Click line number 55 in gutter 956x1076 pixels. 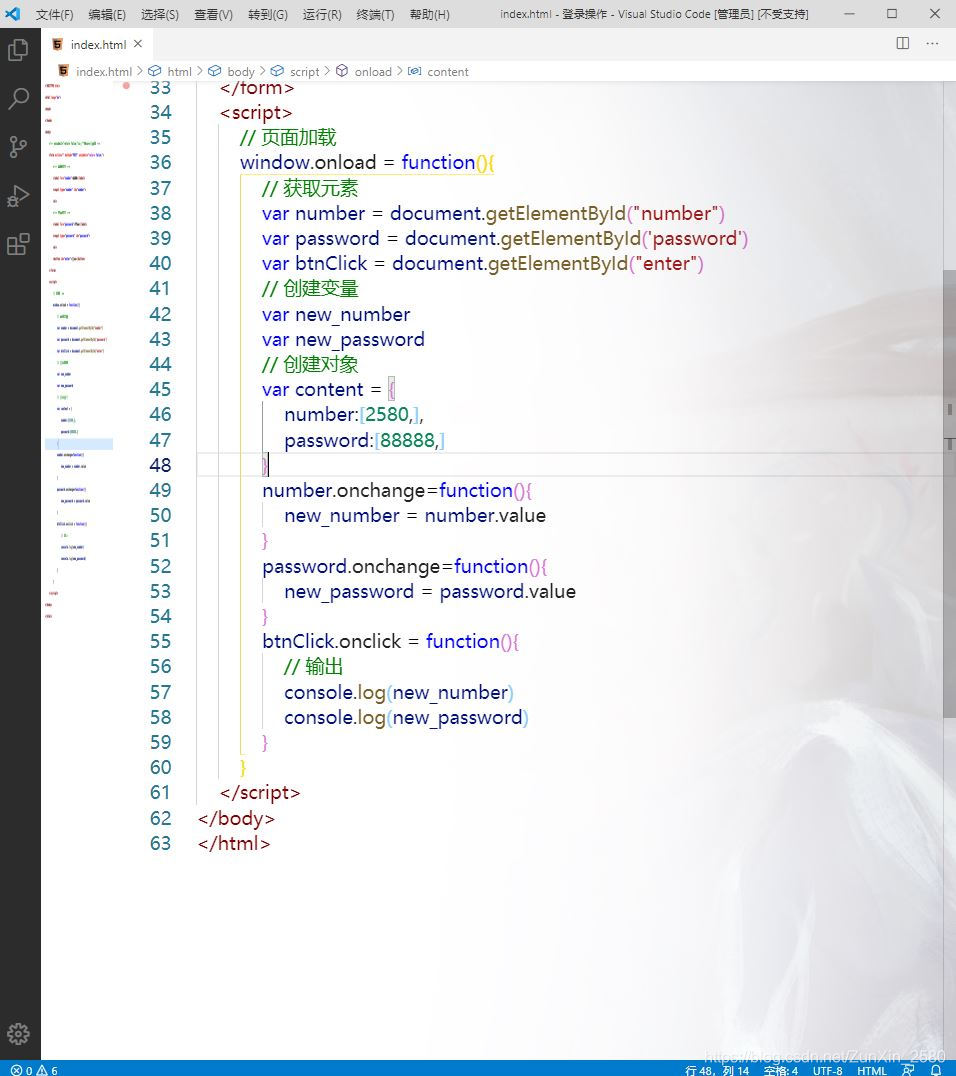coord(161,642)
